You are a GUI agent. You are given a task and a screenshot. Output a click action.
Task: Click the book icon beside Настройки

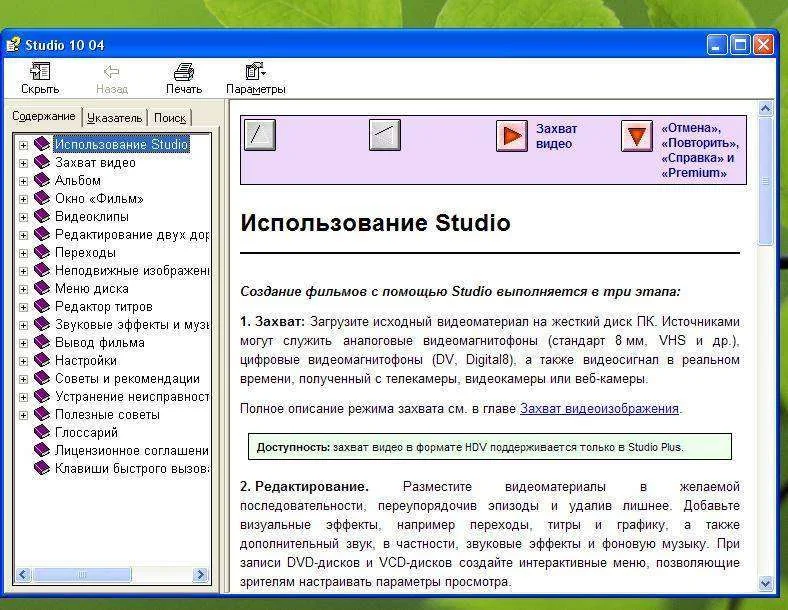pos(42,360)
